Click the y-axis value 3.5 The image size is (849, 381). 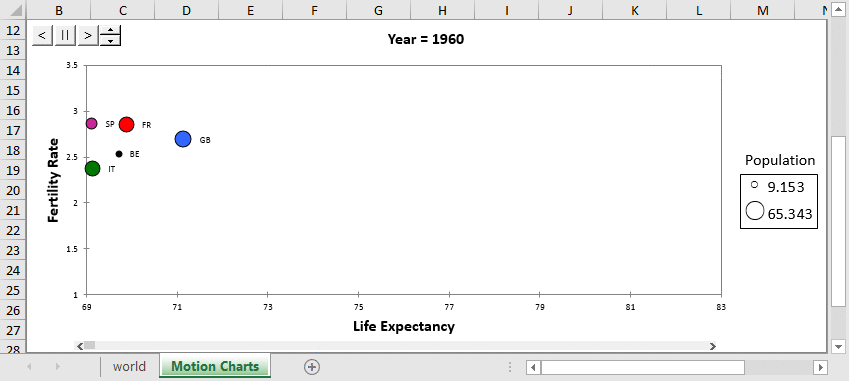71,65
